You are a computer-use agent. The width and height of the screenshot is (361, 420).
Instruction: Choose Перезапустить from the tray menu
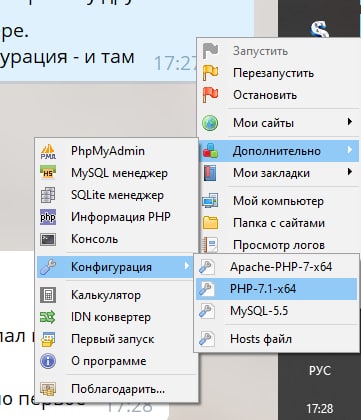pos(279,73)
